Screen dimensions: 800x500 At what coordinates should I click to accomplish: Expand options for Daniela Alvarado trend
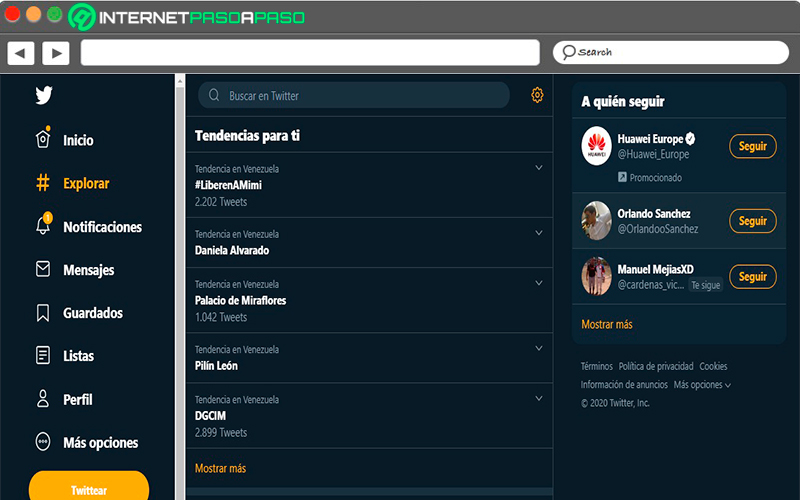point(539,233)
